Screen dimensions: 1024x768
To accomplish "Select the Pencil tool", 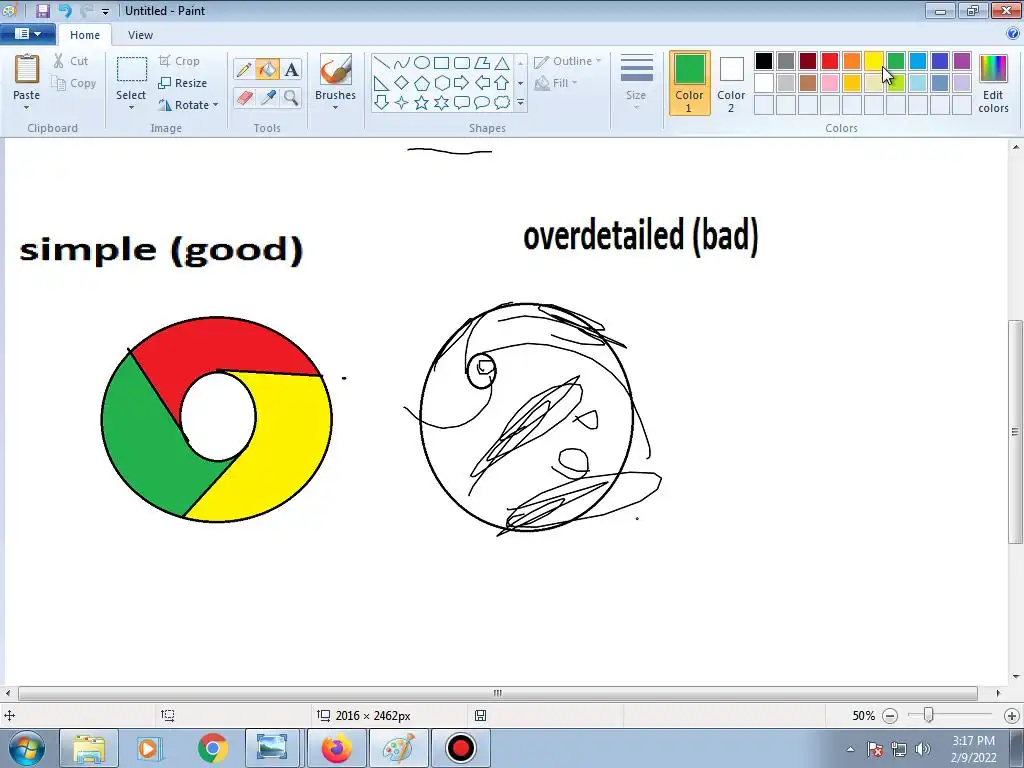I will click(244, 69).
